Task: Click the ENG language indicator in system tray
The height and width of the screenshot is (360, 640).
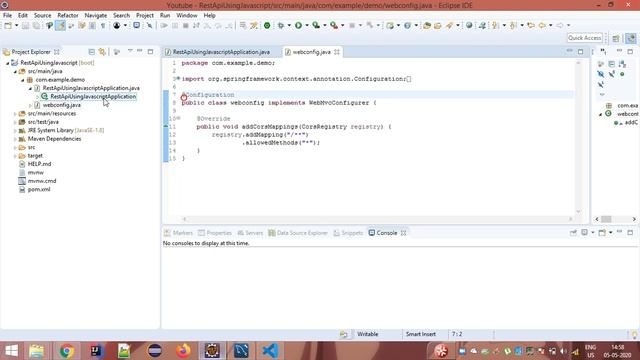Action: [591, 347]
